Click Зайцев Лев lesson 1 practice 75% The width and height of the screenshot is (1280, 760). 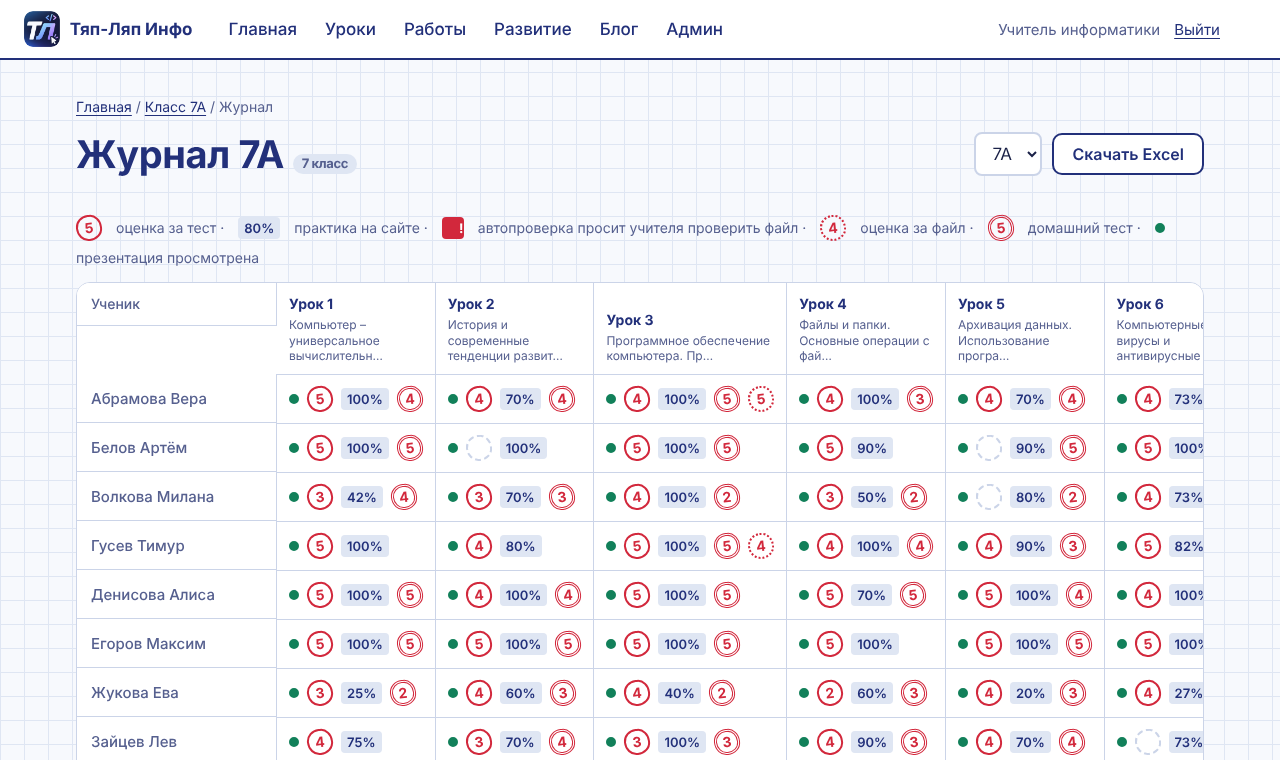361,742
